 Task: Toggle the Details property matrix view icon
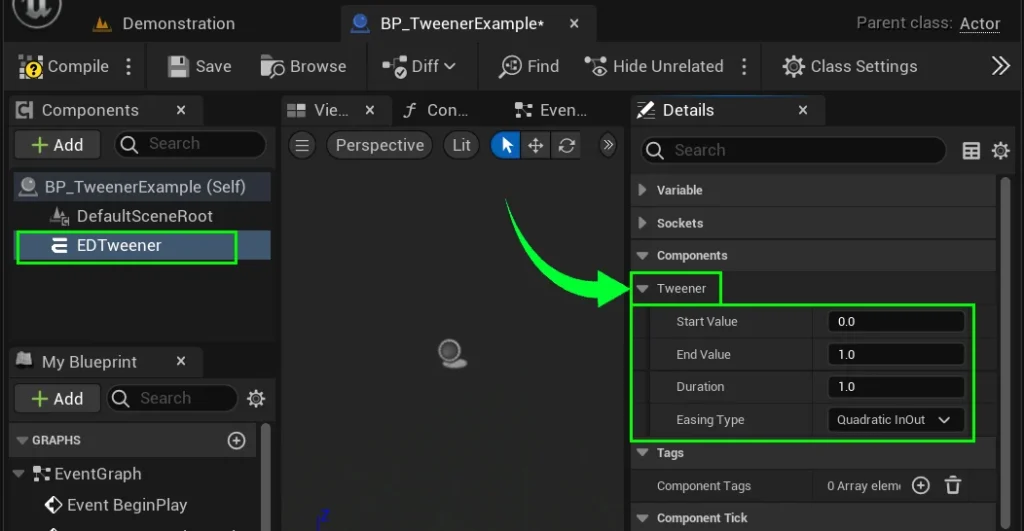pos(971,151)
